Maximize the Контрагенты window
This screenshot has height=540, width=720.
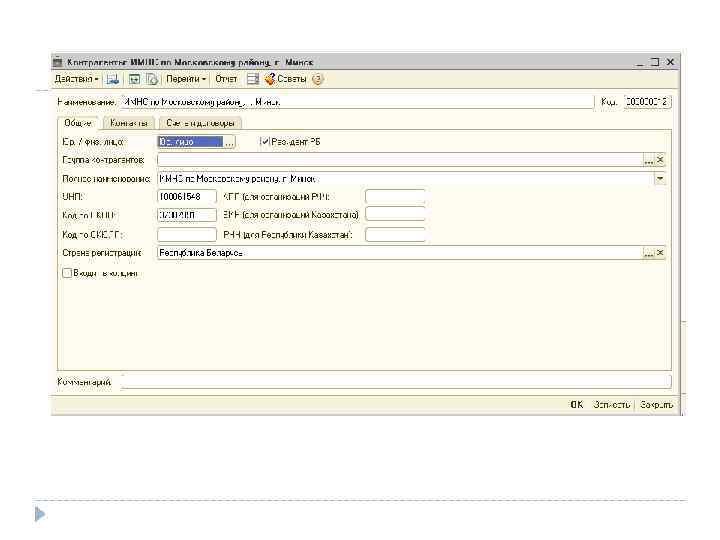655,62
